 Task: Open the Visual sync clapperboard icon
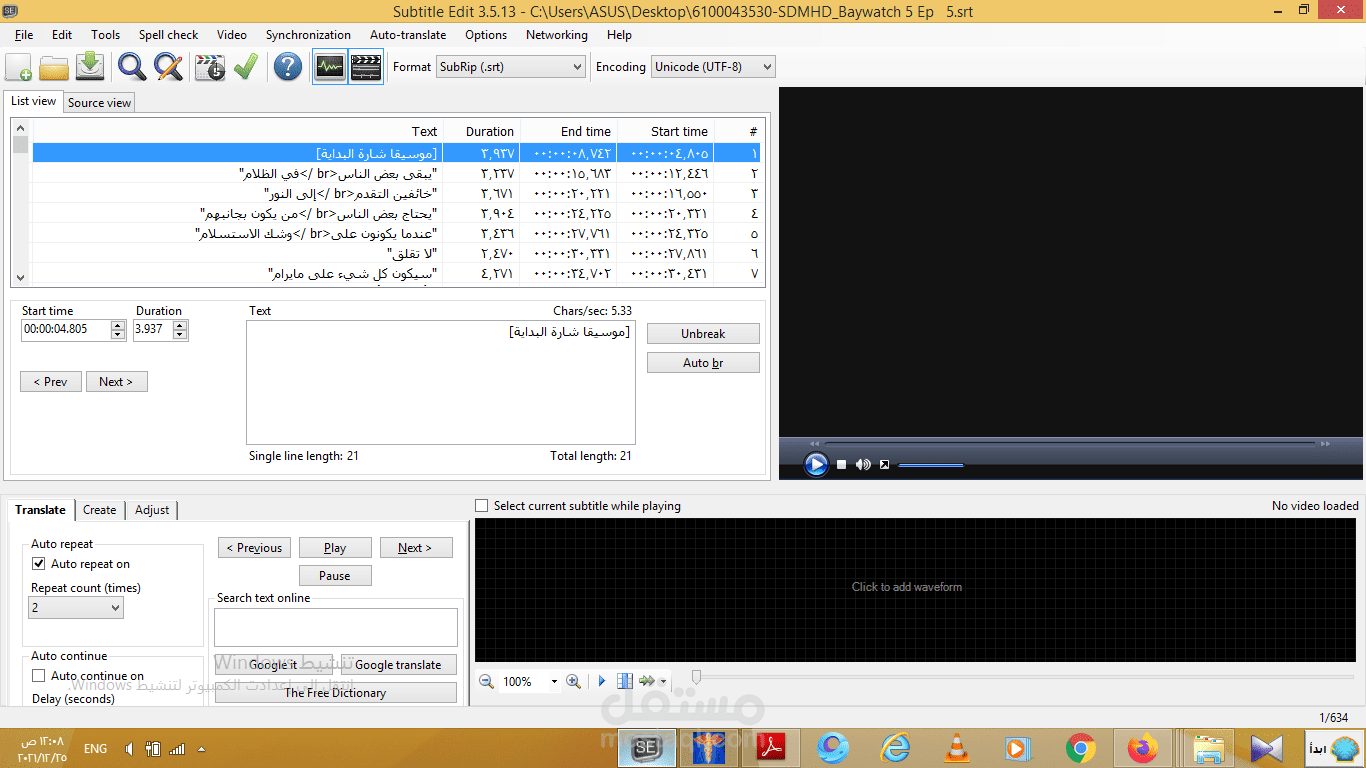pyautogui.click(x=210, y=67)
